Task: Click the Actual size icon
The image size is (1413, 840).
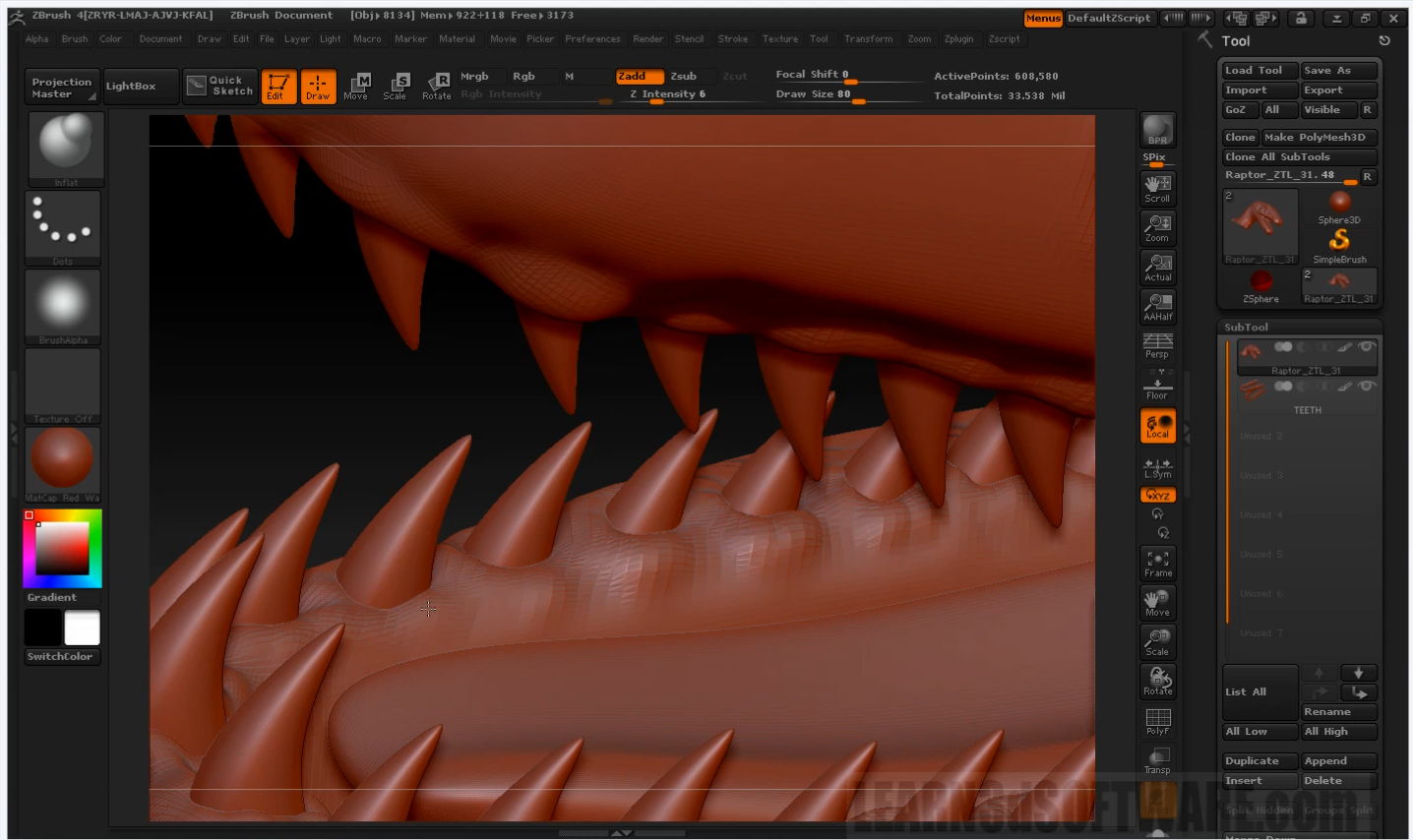Action: [x=1157, y=267]
